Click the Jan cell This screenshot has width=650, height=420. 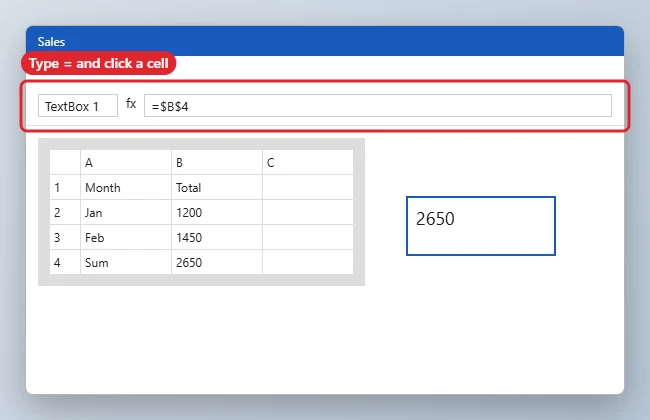pyautogui.click(x=126, y=212)
